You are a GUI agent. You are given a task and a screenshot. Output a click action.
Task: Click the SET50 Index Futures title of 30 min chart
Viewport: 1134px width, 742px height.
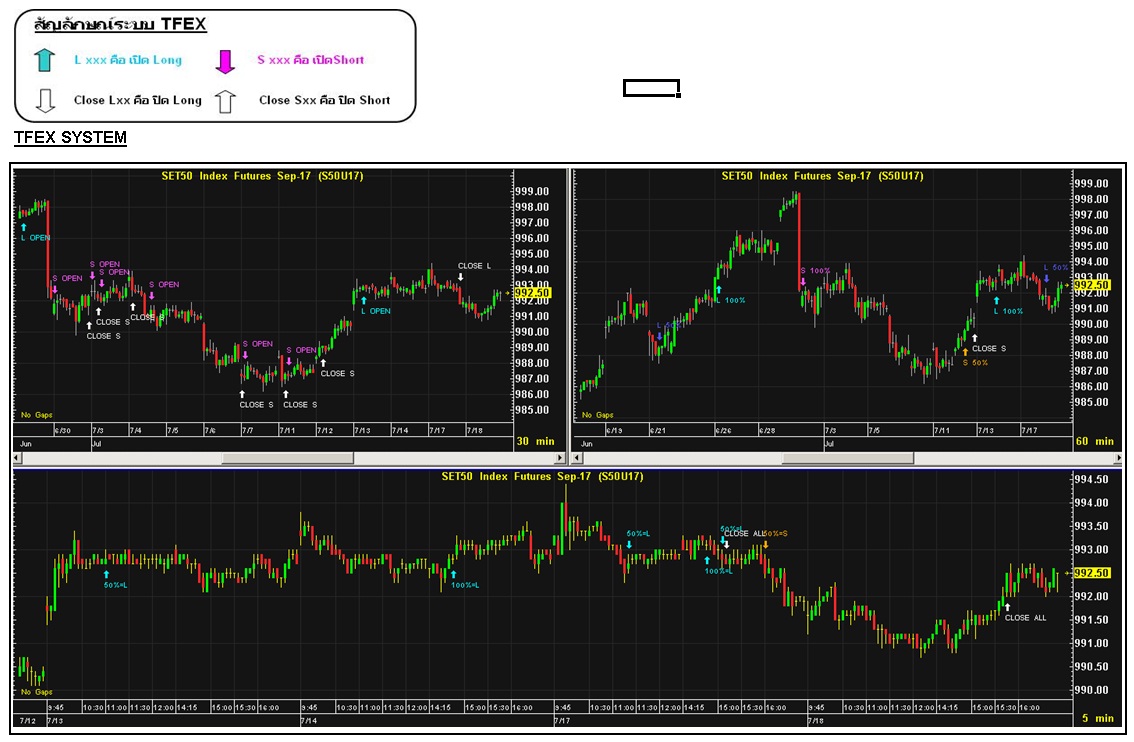click(x=263, y=176)
